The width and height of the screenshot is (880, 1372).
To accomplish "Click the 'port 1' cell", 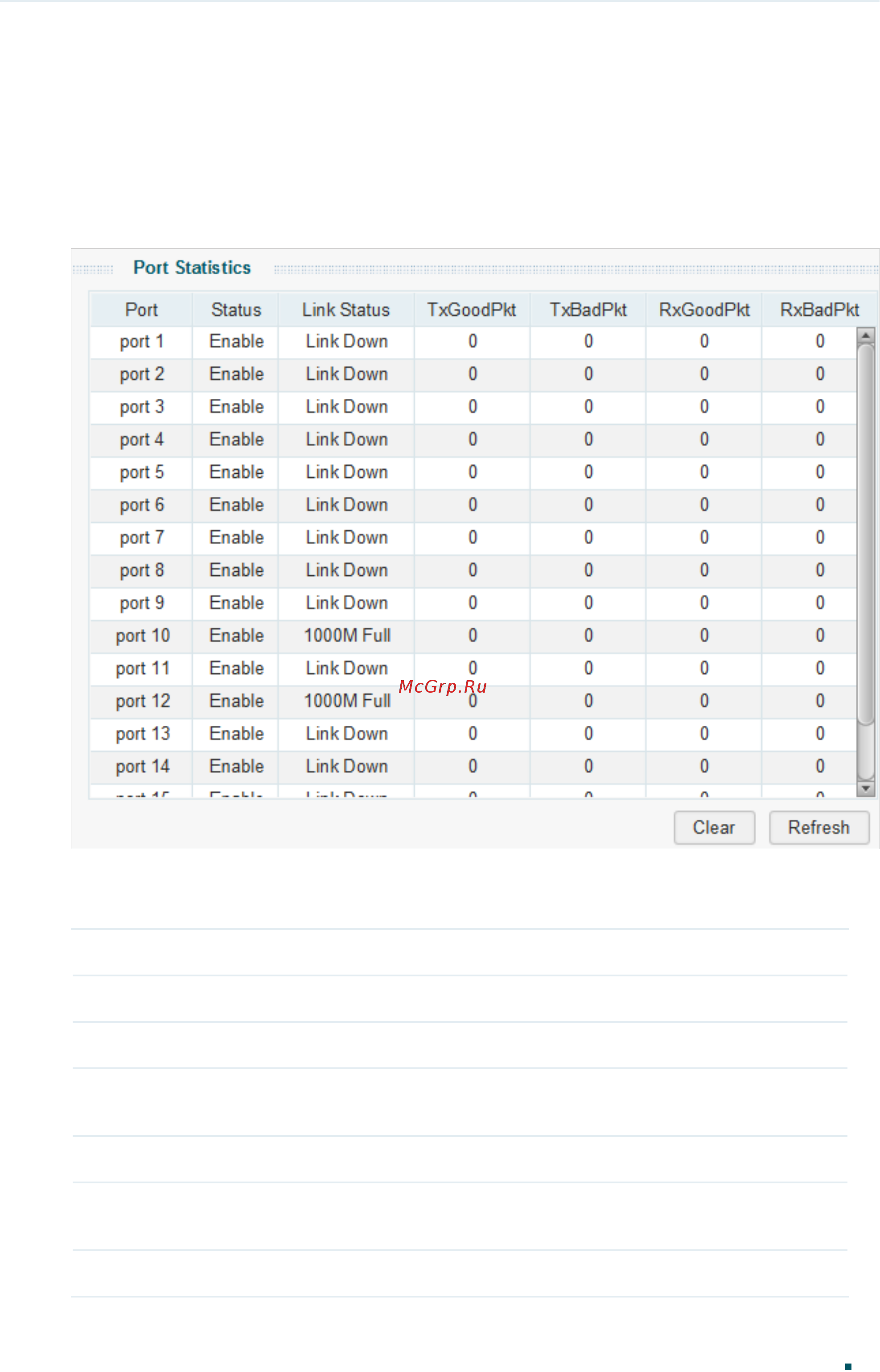I will pos(142,342).
